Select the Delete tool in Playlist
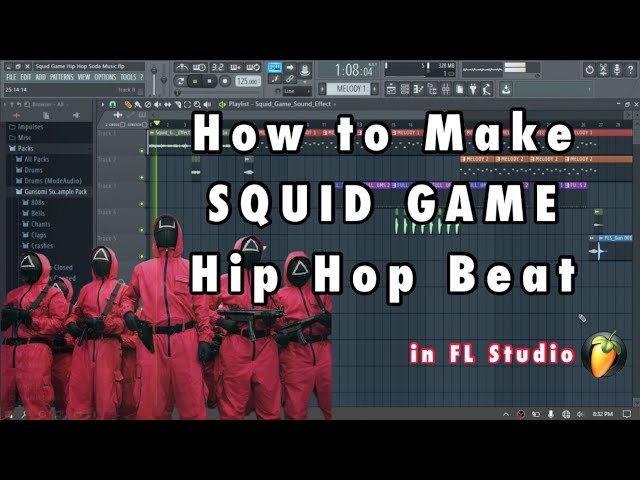This screenshot has height=480, width=640. point(148,105)
